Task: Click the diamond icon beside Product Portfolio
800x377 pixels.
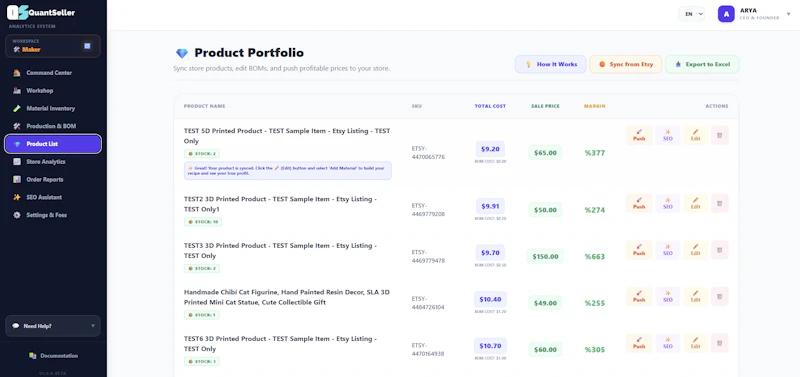Action: coord(182,53)
